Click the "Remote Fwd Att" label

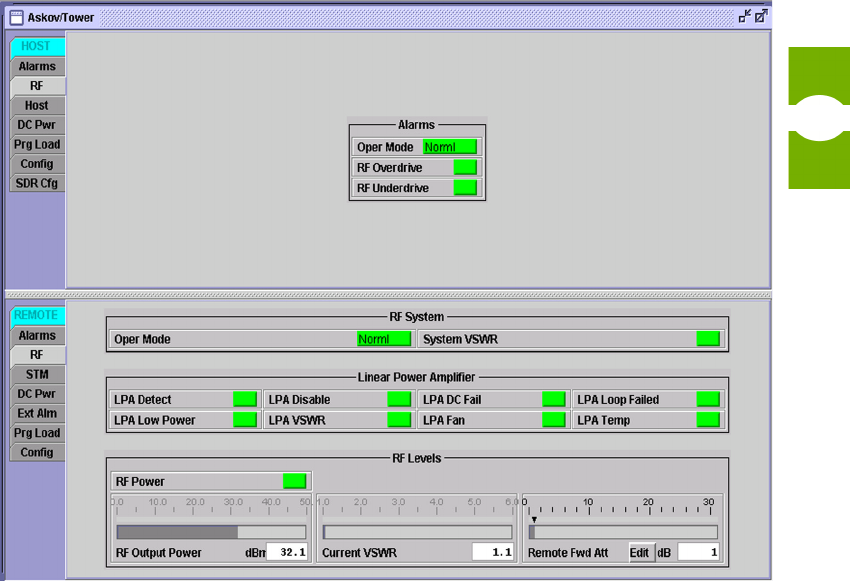(568, 553)
